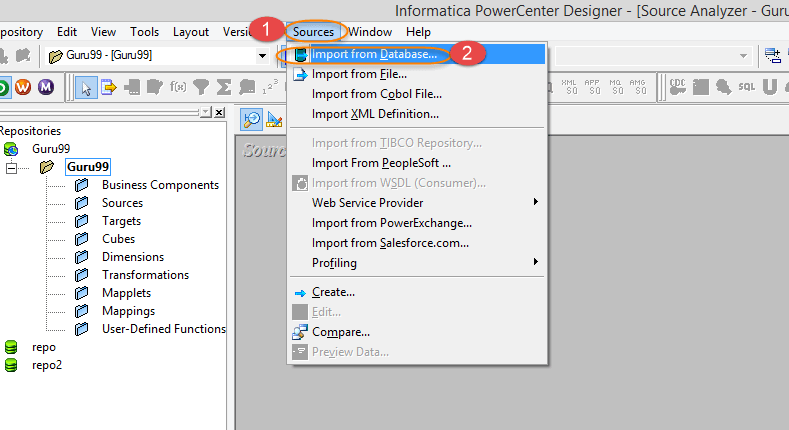Click the repo2 repository database icon
Image resolution: width=789 pixels, height=430 pixels.
pos(11,365)
